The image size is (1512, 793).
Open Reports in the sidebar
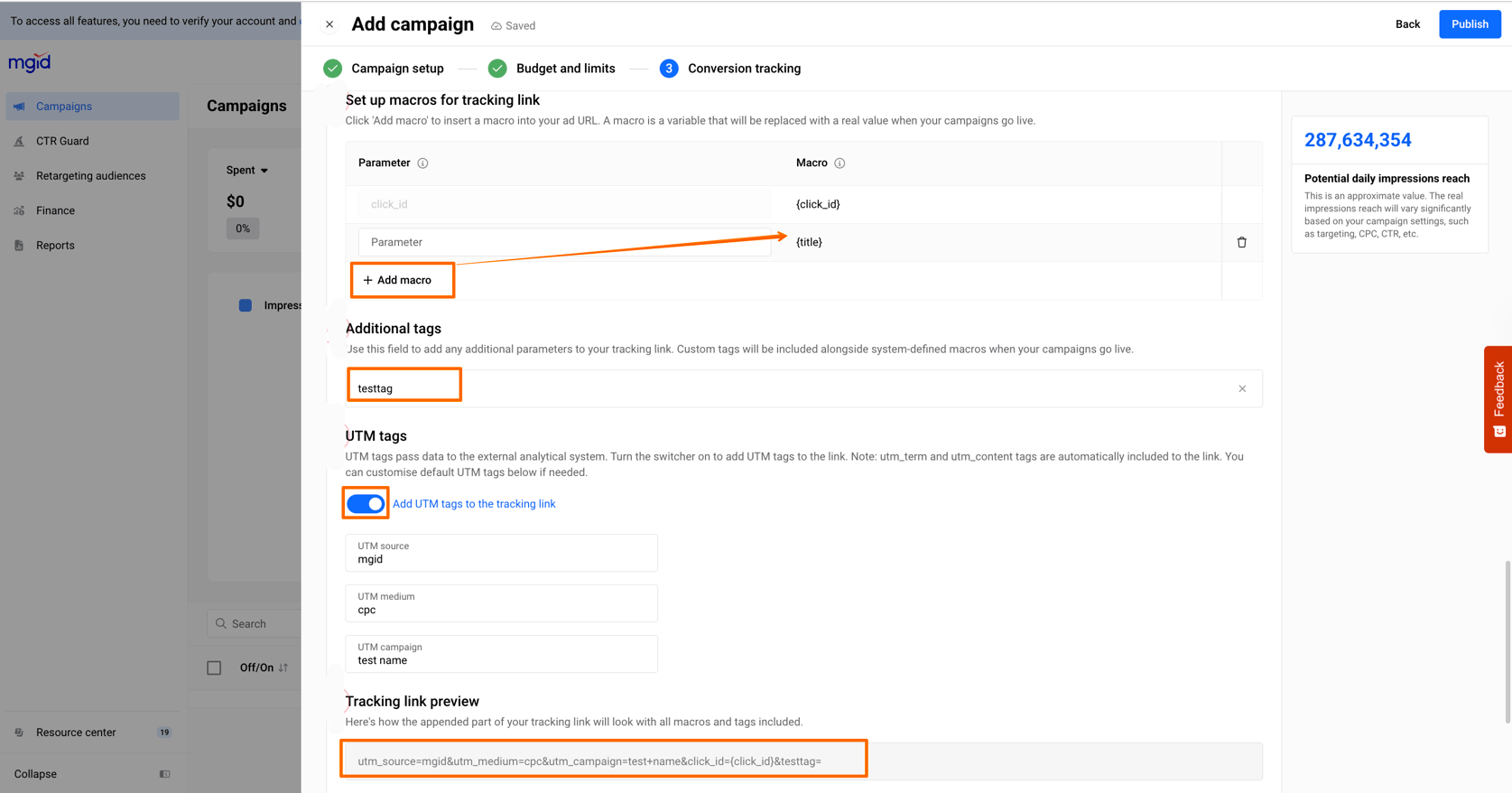(x=92, y=246)
